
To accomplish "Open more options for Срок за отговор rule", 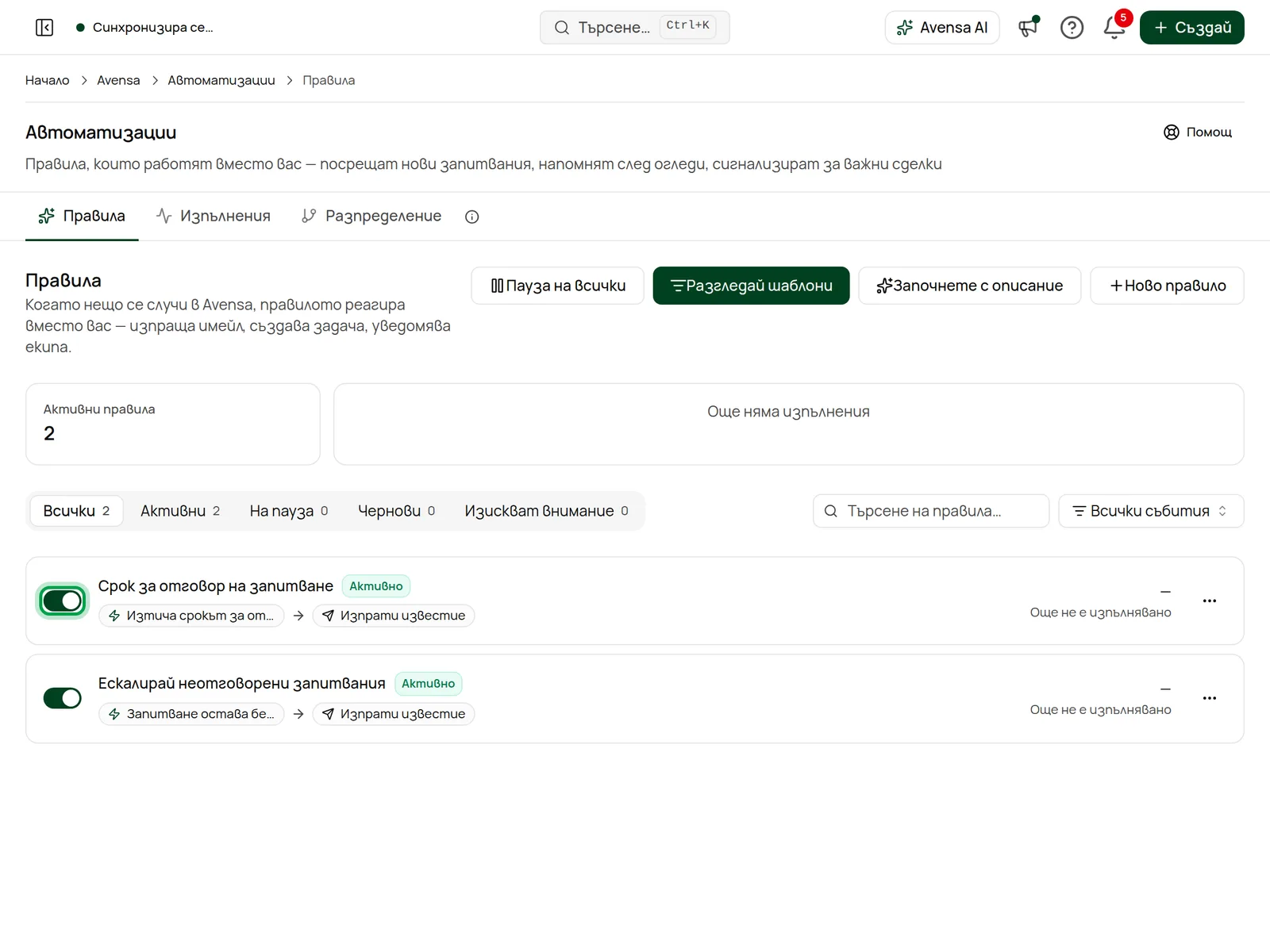I will (1210, 601).
